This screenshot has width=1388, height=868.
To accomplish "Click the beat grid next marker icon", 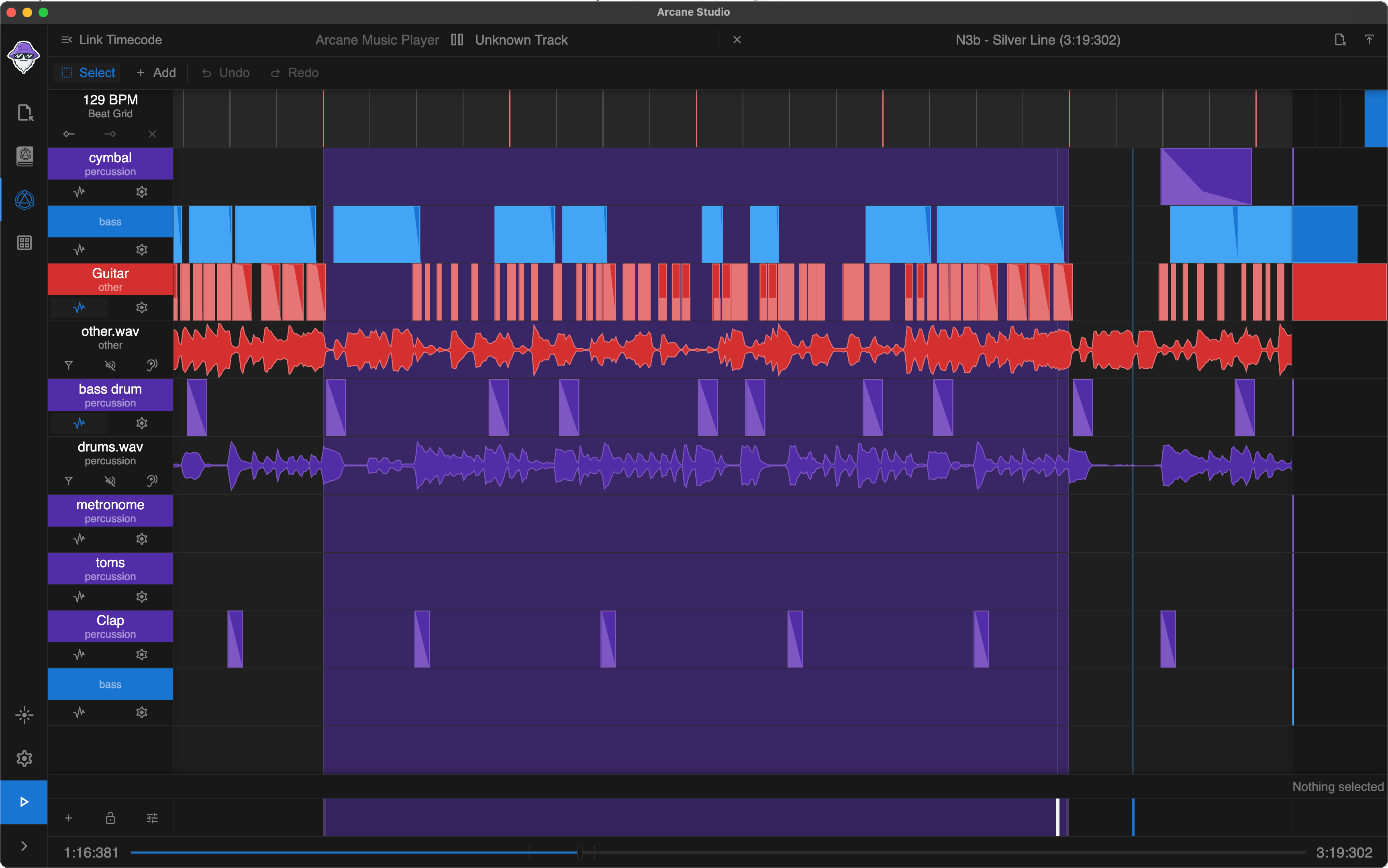I will pyautogui.click(x=110, y=134).
